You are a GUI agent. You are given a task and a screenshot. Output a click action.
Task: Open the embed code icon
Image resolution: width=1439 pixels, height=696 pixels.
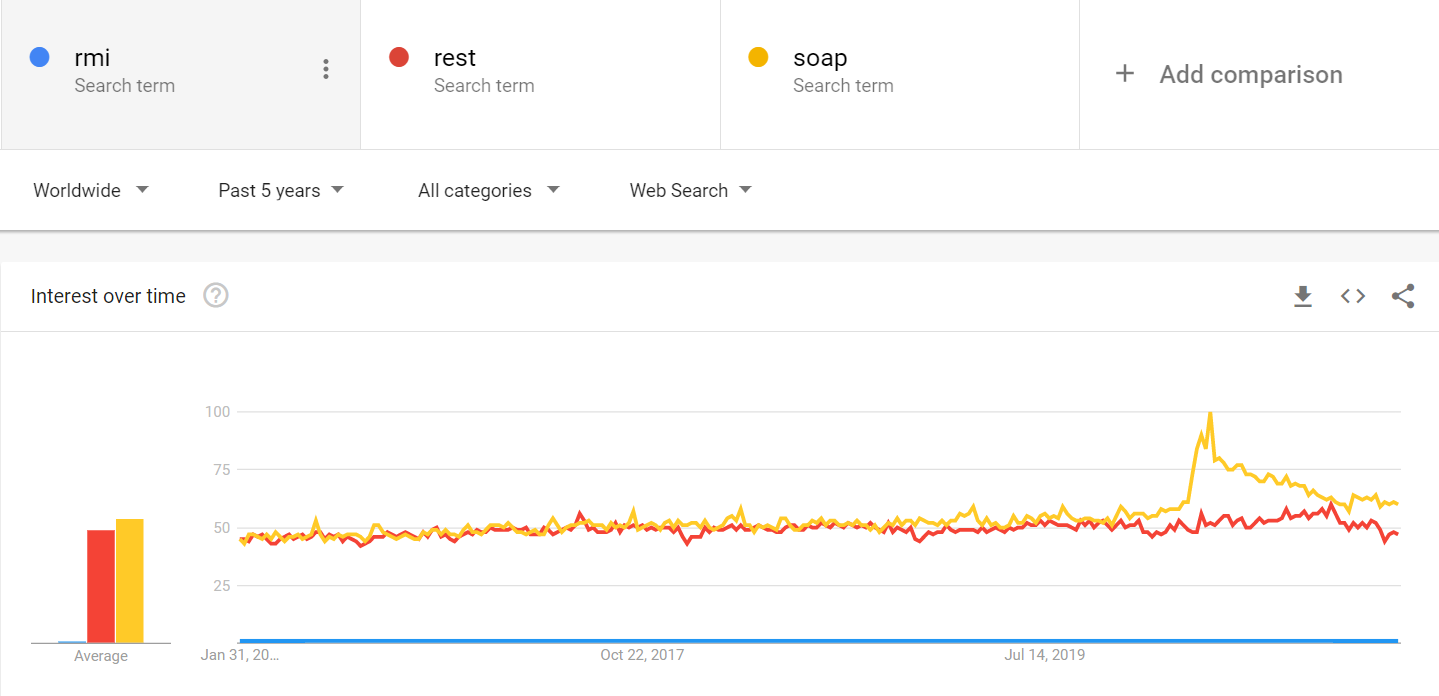click(1353, 296)
